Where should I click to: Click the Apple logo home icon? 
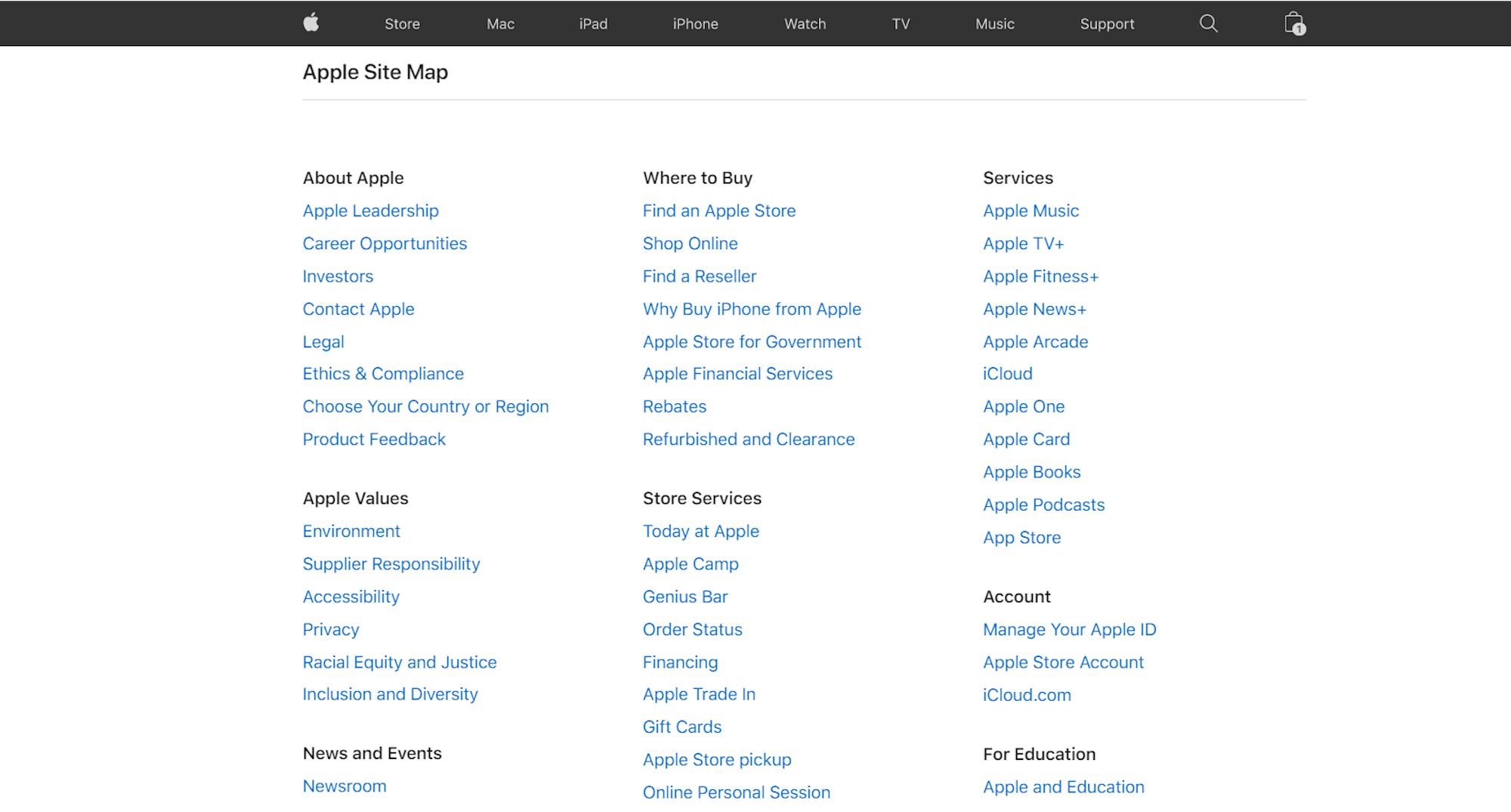pos(311,23)
